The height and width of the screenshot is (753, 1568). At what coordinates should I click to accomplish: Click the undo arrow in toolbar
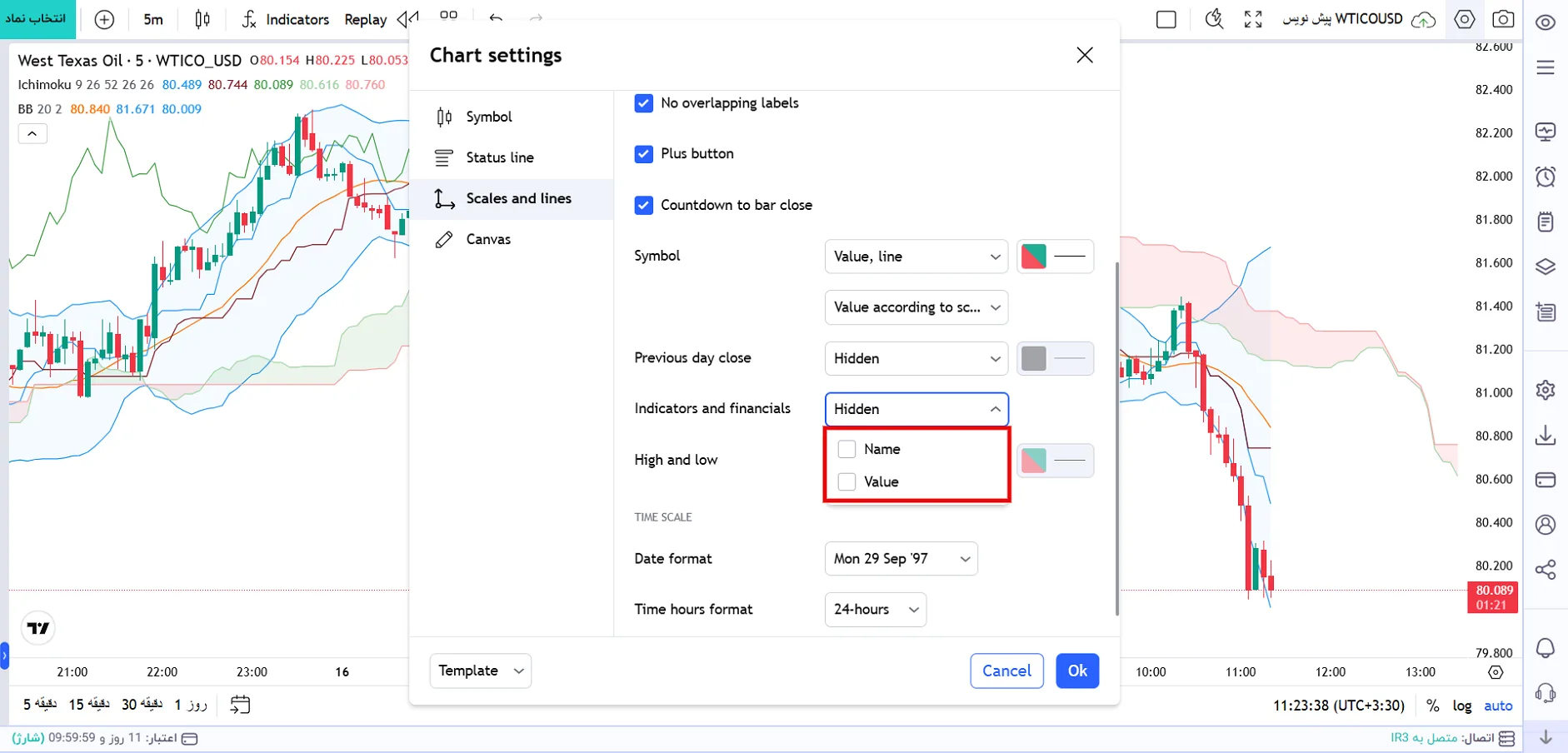(x=496, y=18)
